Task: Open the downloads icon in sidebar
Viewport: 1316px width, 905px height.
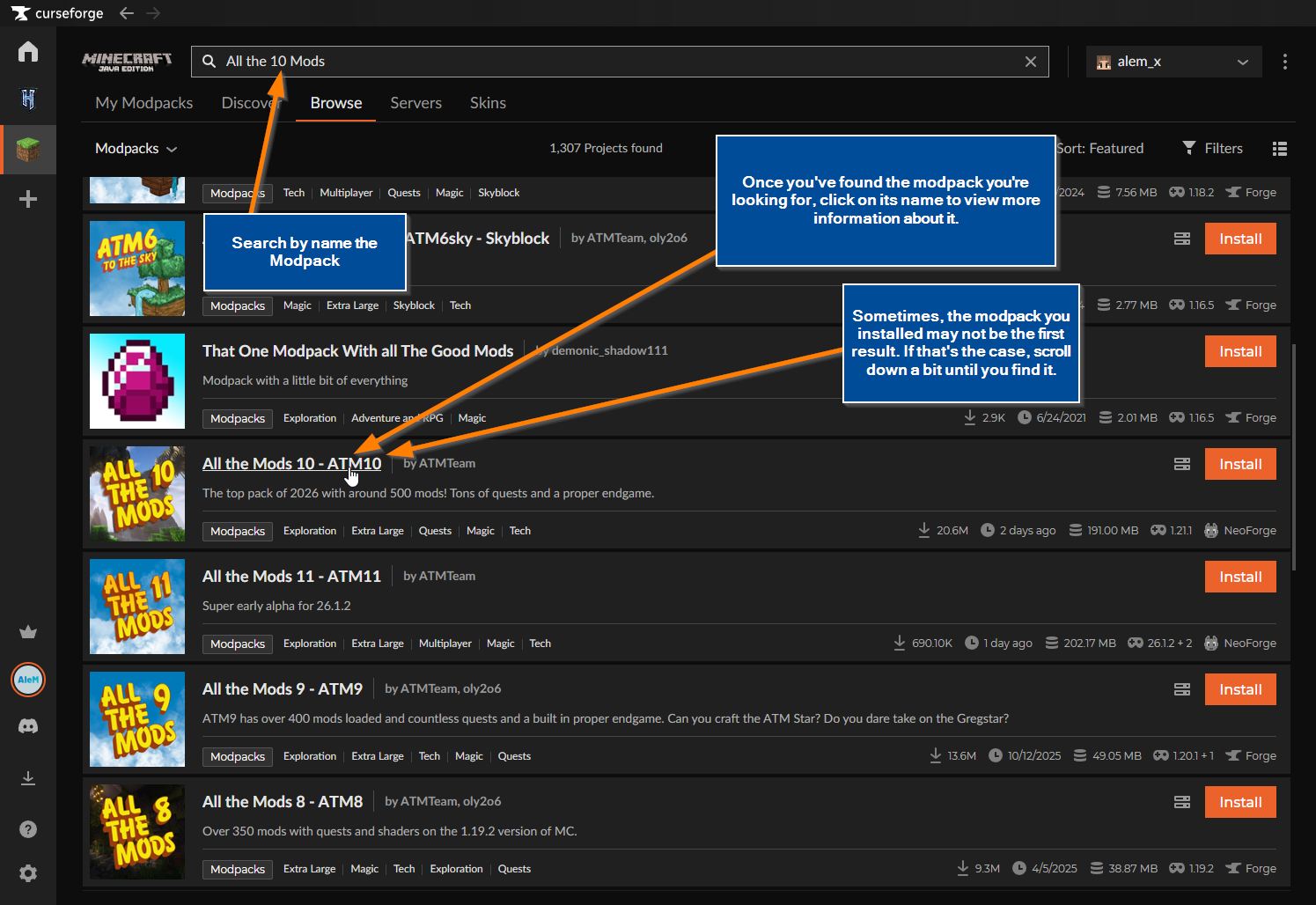Action: 28,778
